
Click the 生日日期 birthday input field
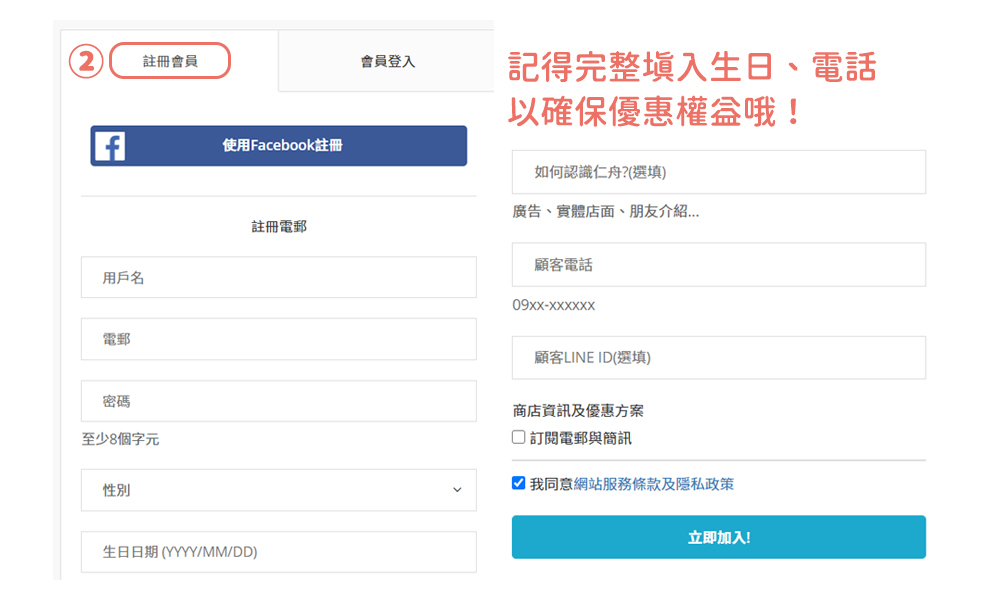(278, 552)
